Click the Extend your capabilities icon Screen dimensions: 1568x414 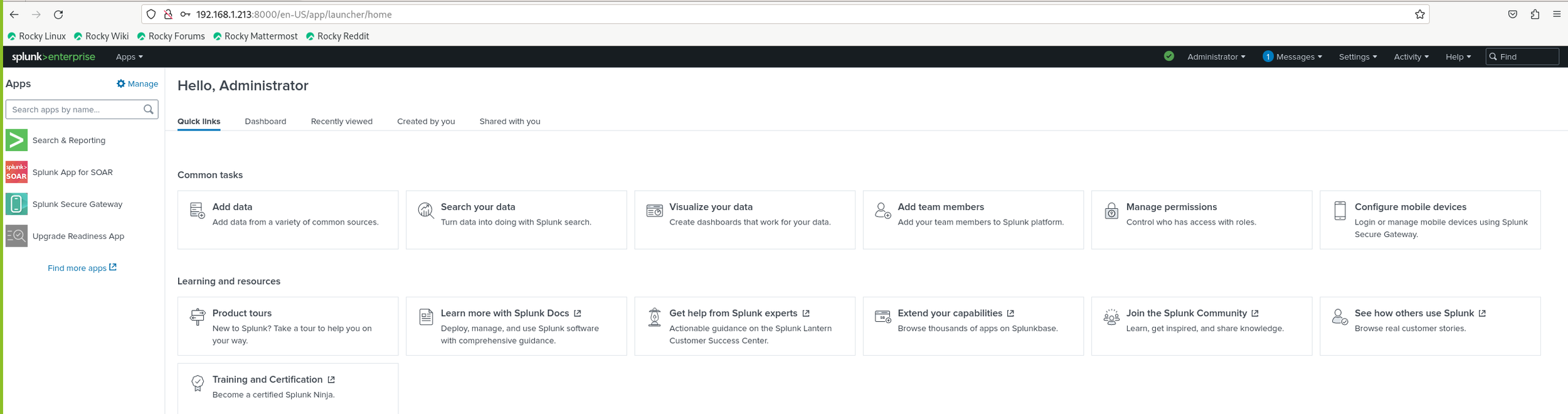(882, 317)
